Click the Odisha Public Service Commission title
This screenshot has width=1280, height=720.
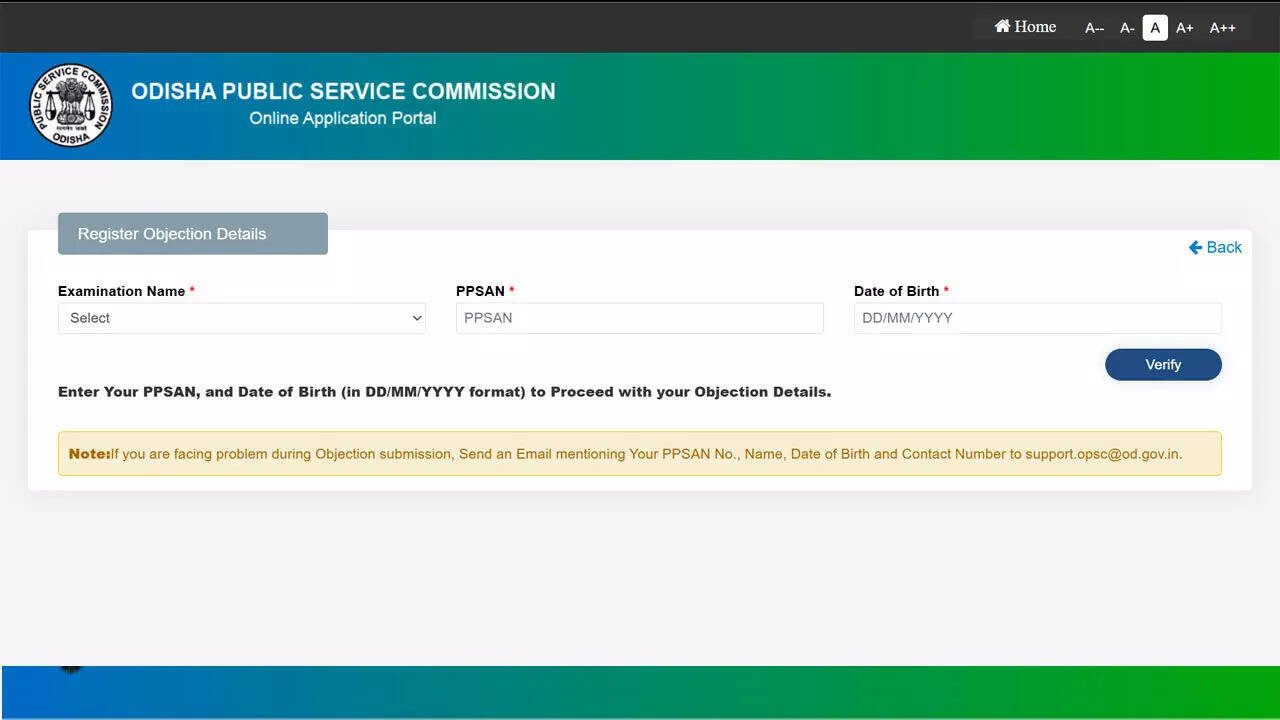pos(343,91)
